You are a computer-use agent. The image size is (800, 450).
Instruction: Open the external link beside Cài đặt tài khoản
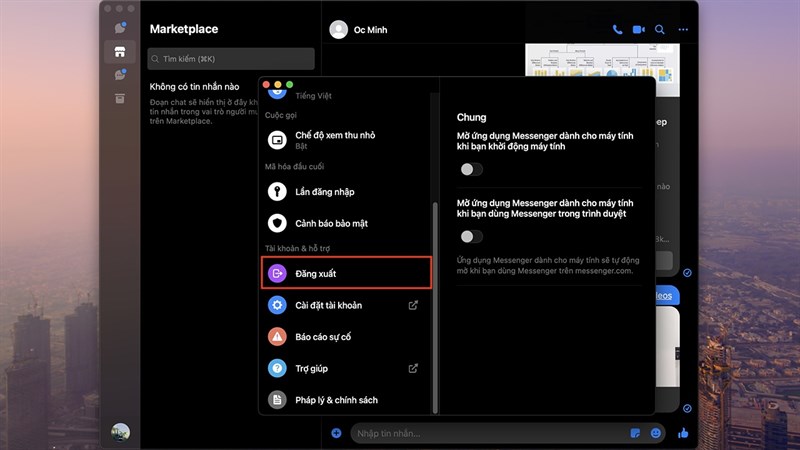tap(413, 305)
